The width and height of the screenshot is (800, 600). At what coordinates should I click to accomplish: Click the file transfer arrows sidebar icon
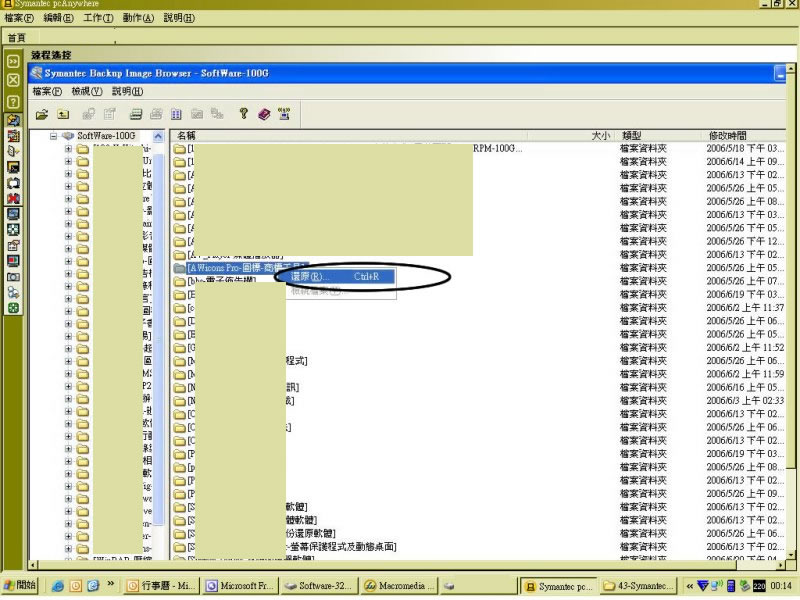click(x=13, y=120)
